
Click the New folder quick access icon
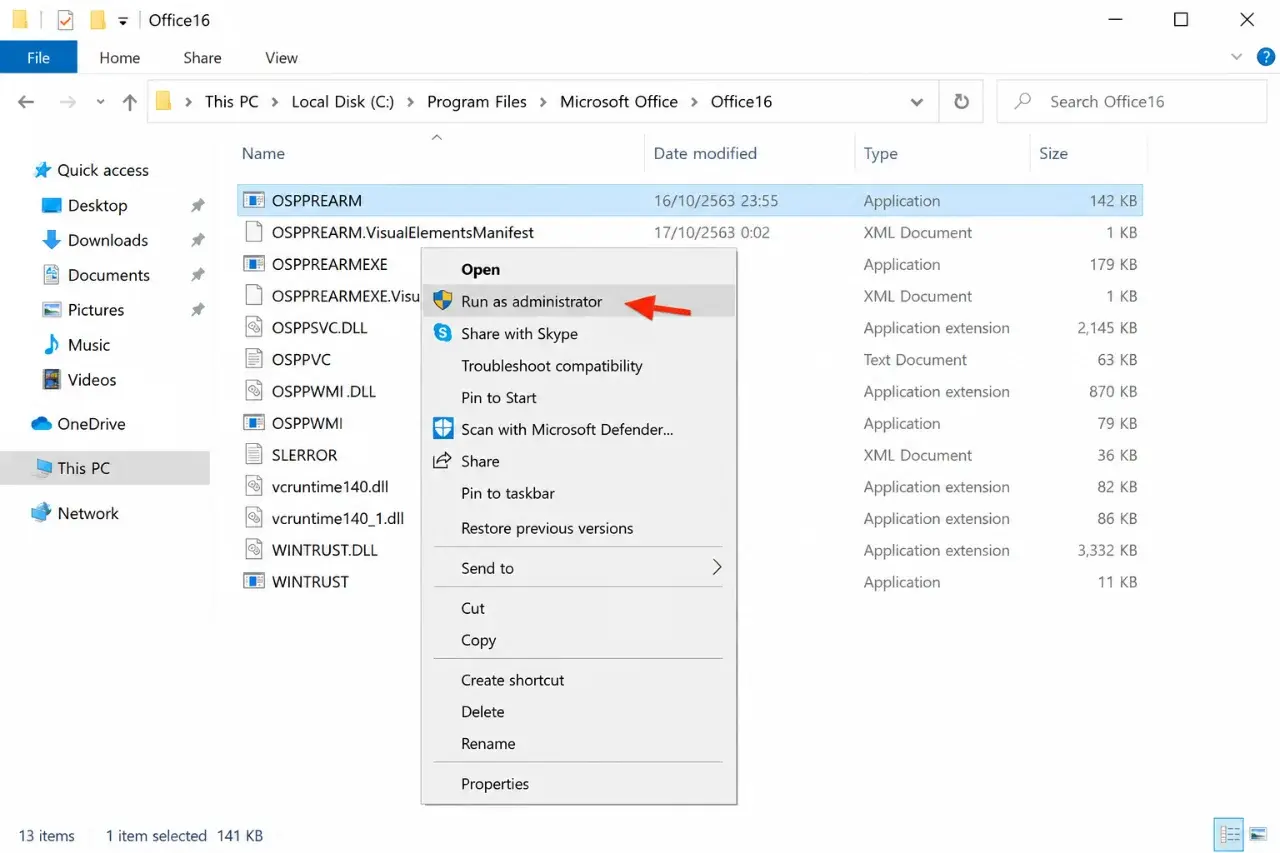[x=97, y=20]
